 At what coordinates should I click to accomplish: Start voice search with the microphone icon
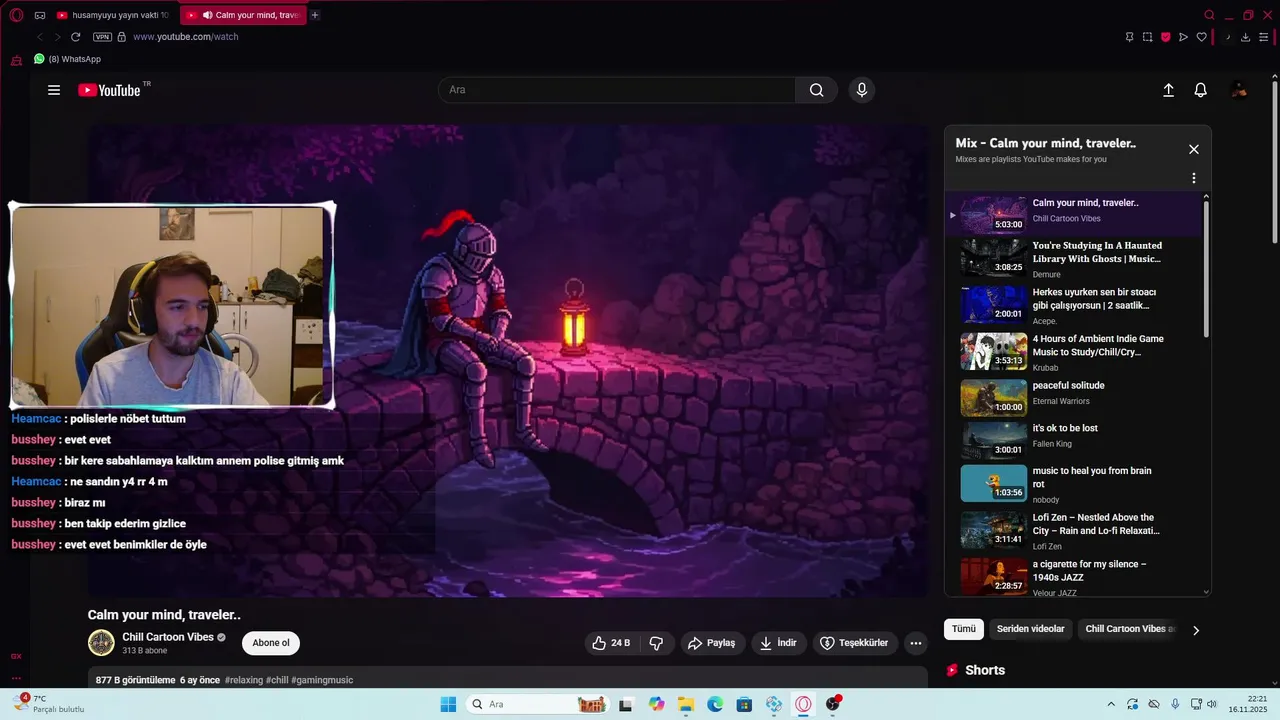tap(862, 90)
